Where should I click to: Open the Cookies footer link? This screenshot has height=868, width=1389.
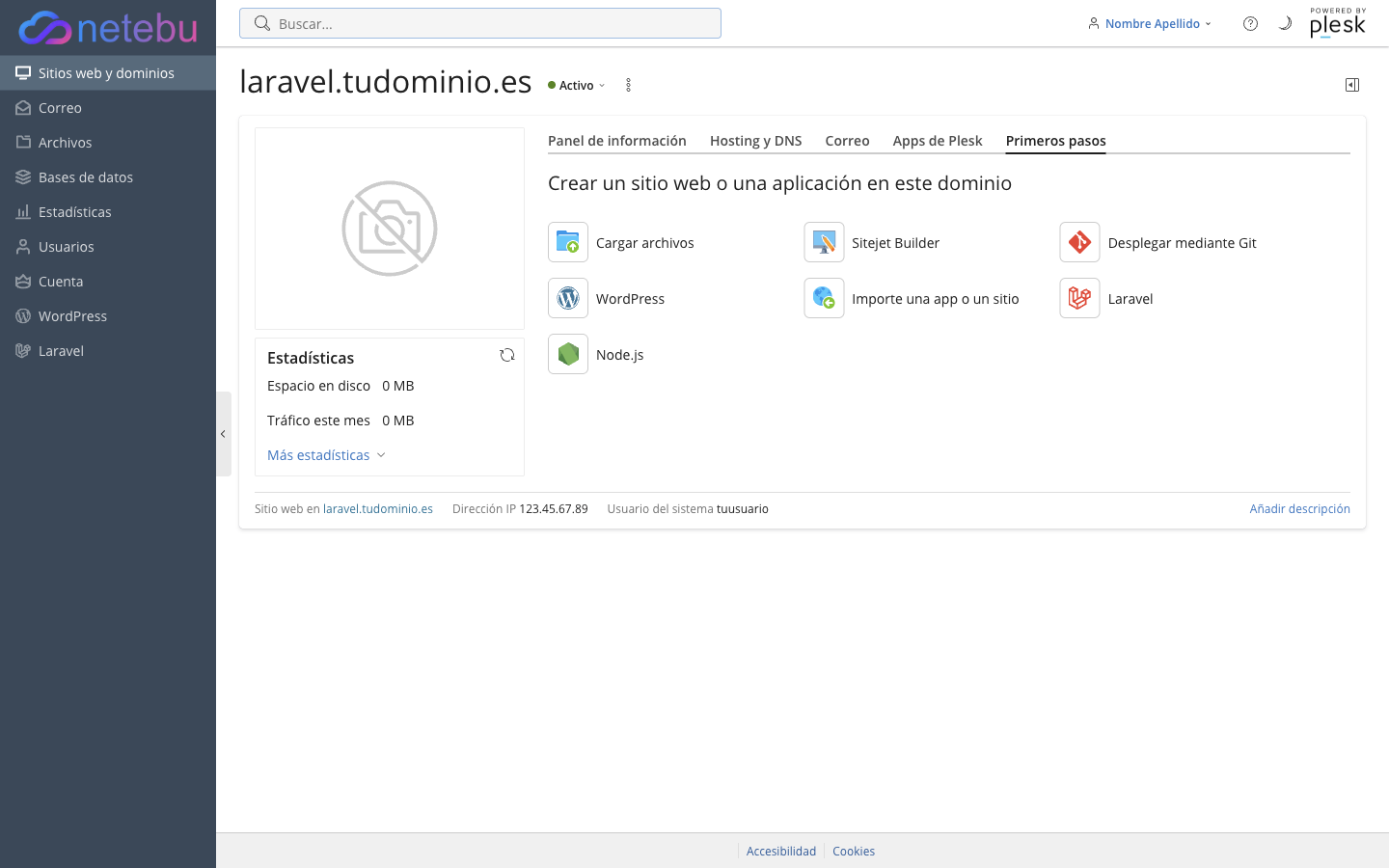pyautogui.click(x=854, y=851)
